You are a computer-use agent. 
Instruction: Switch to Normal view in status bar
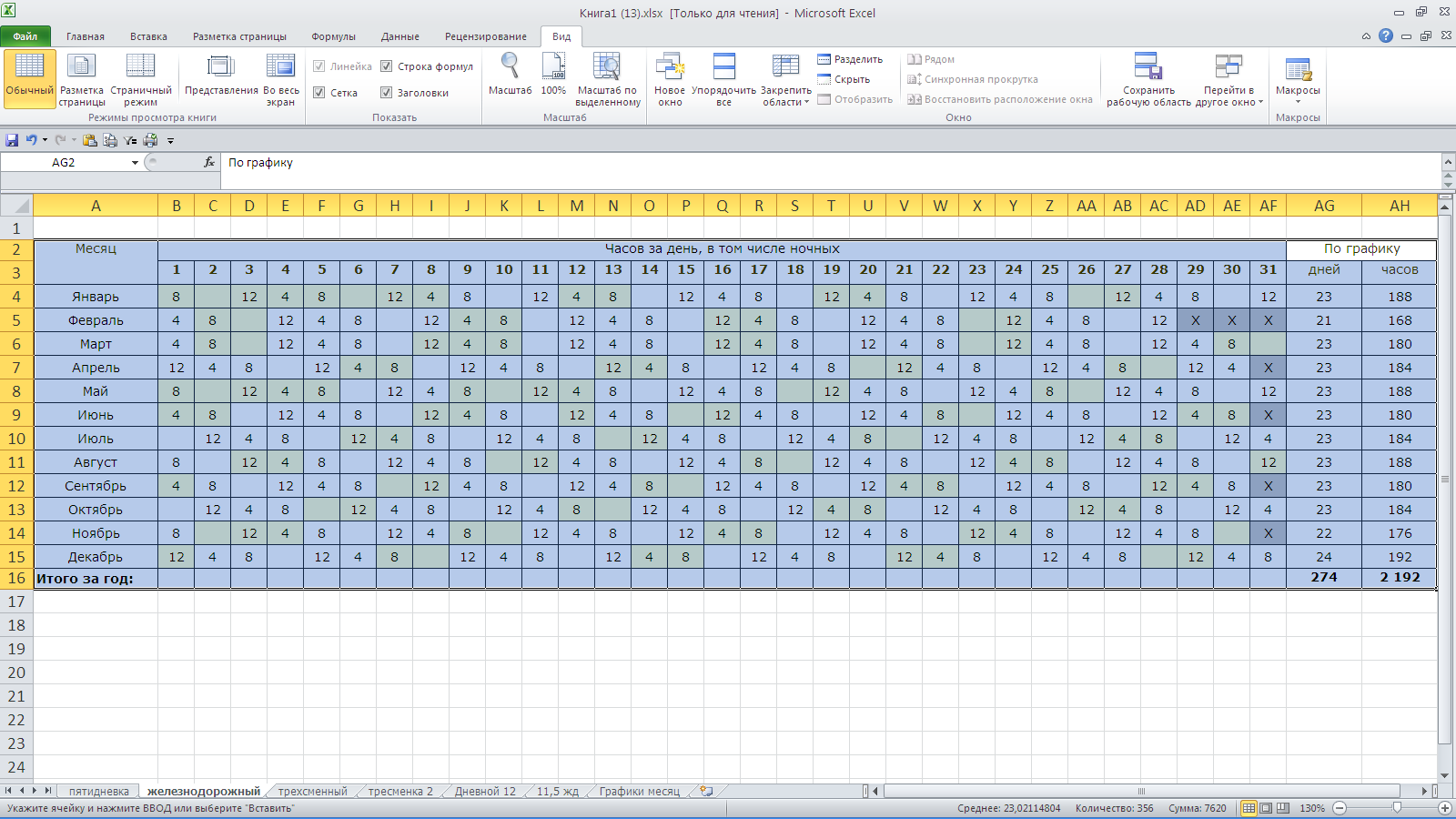coord(1249,808)
